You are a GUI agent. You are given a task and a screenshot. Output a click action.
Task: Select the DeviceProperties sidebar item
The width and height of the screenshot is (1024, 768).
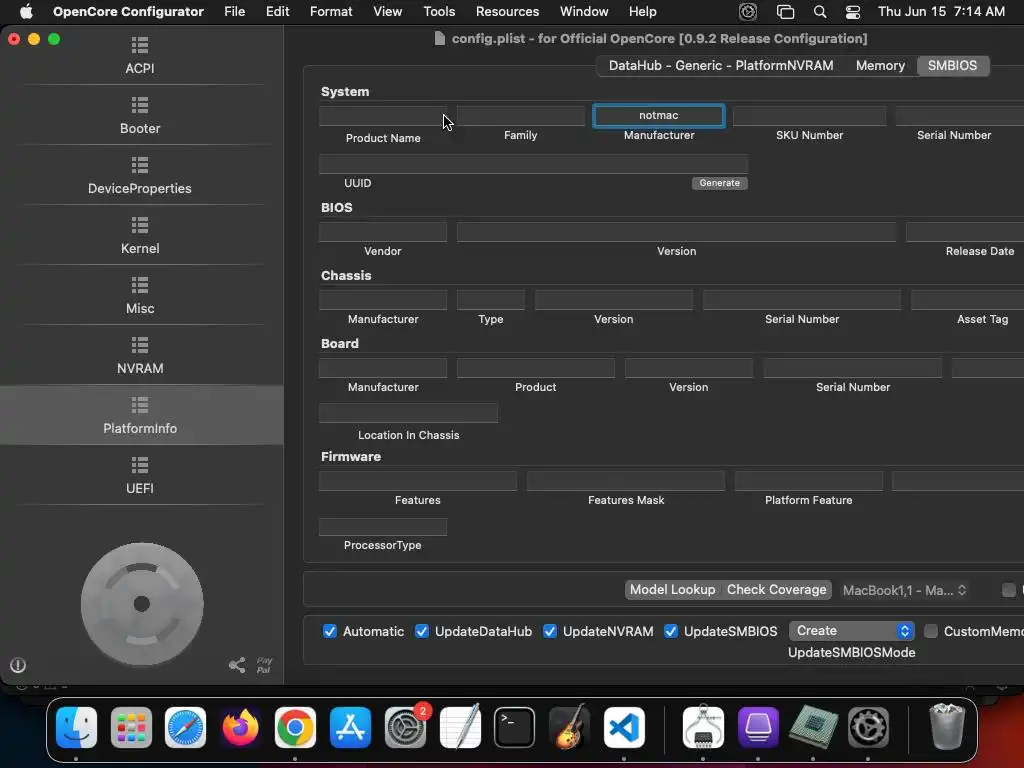point(140,176)
